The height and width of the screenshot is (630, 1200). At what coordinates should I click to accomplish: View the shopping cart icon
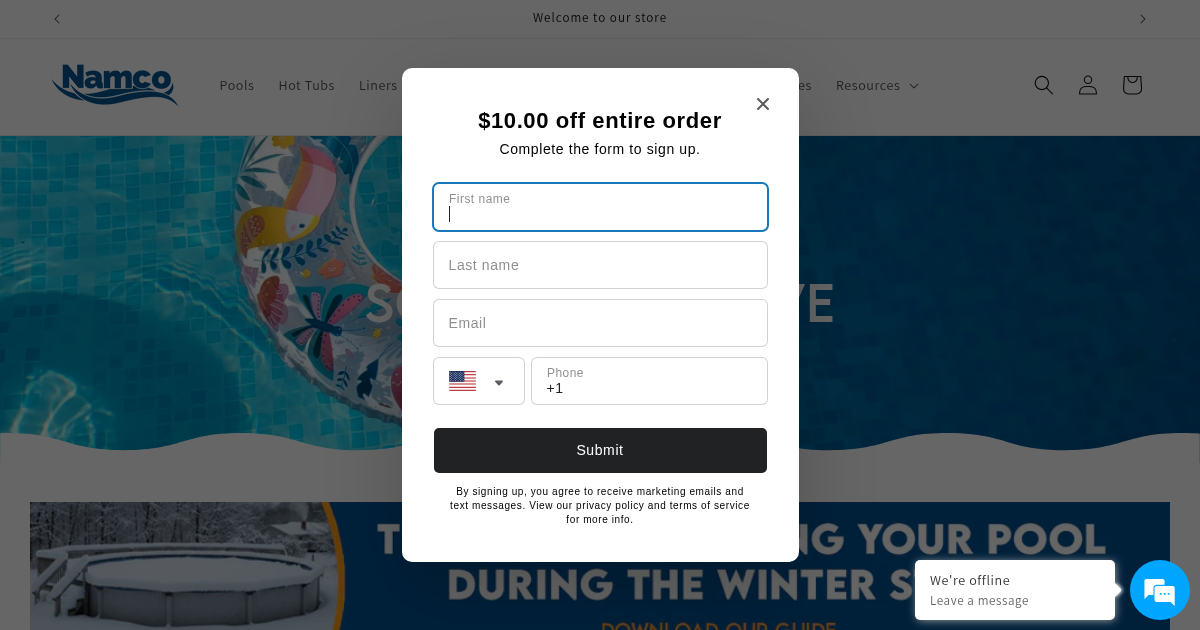(x=1132, y=85)
